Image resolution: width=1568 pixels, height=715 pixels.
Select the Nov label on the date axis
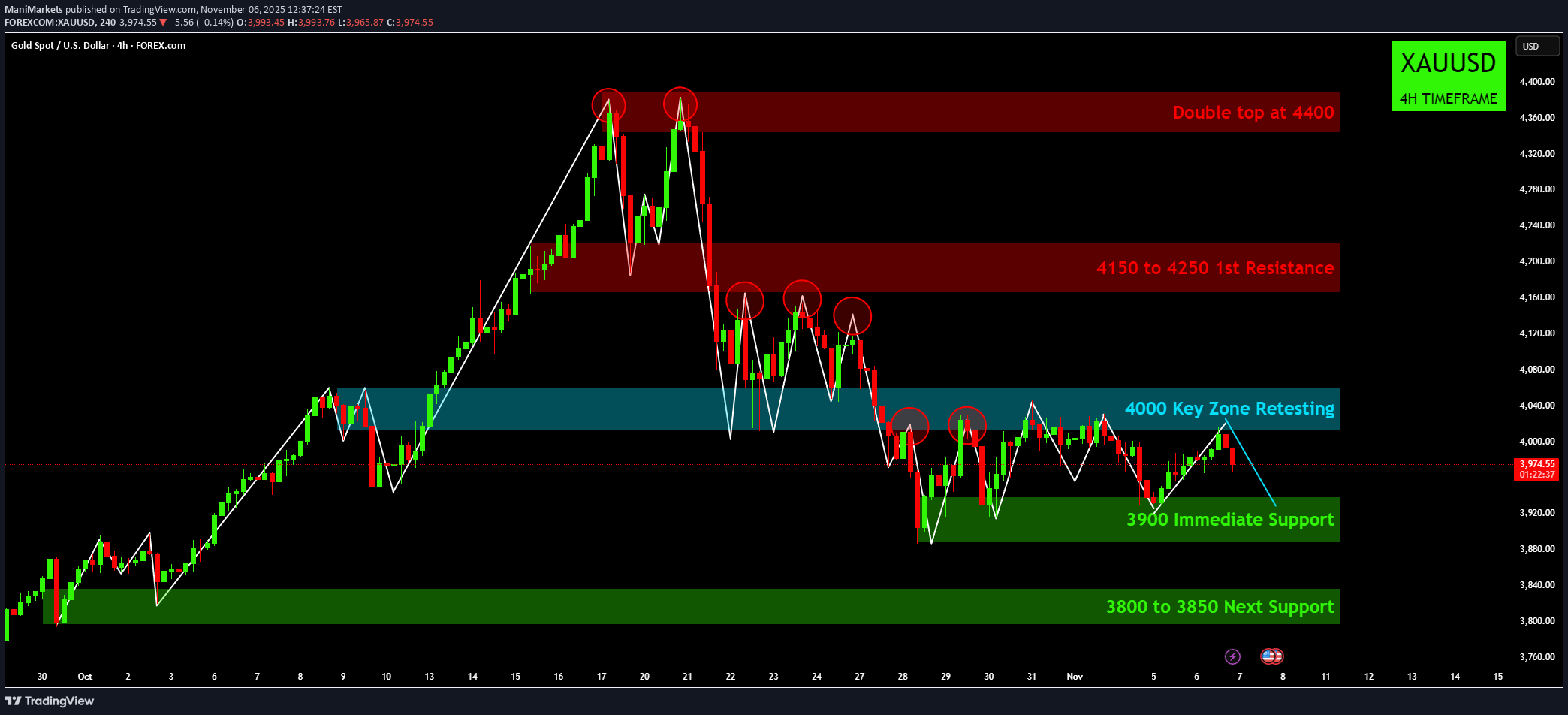click(x=1075, y=677)
